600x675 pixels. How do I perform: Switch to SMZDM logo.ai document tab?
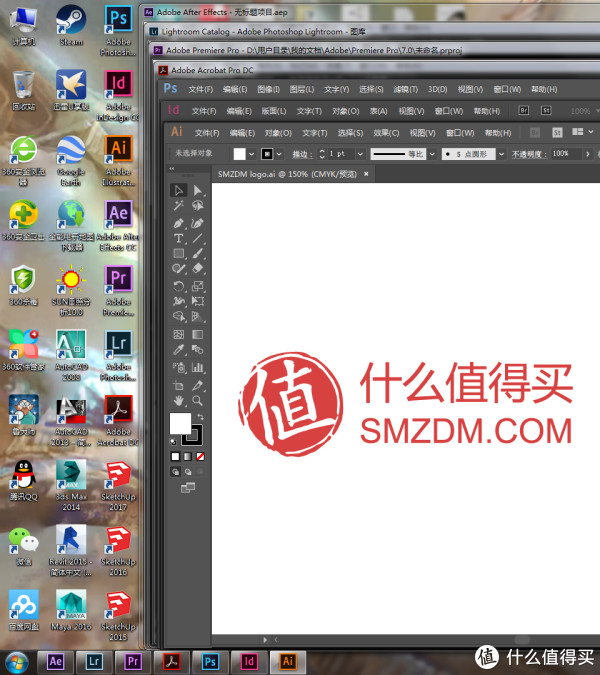[287, 174]
